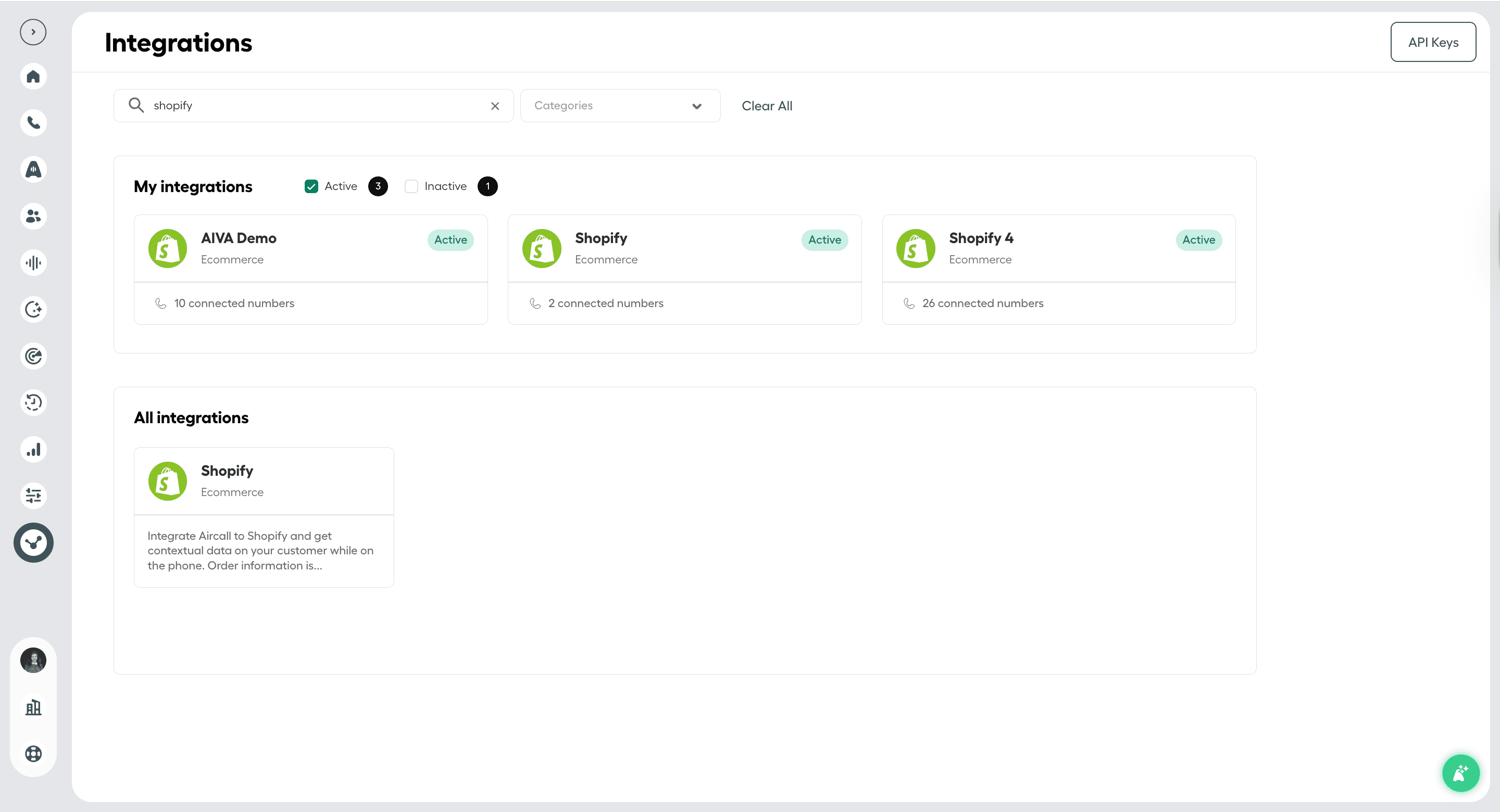Click '2 connected numbers' text
The height and width of the screenshot is (812, 1500).
click(606, 303)
